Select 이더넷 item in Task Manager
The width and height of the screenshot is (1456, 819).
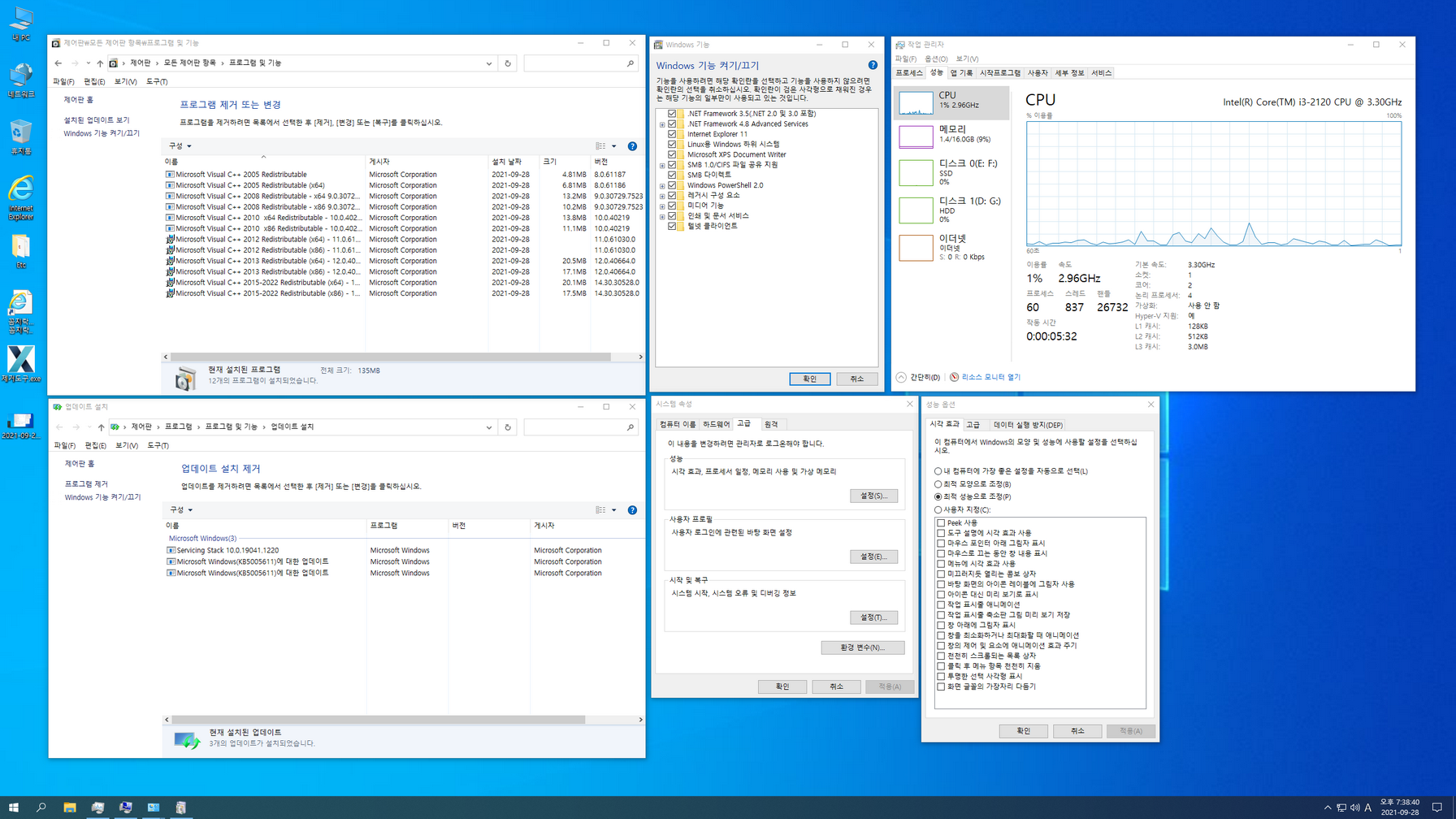[951, 246]
